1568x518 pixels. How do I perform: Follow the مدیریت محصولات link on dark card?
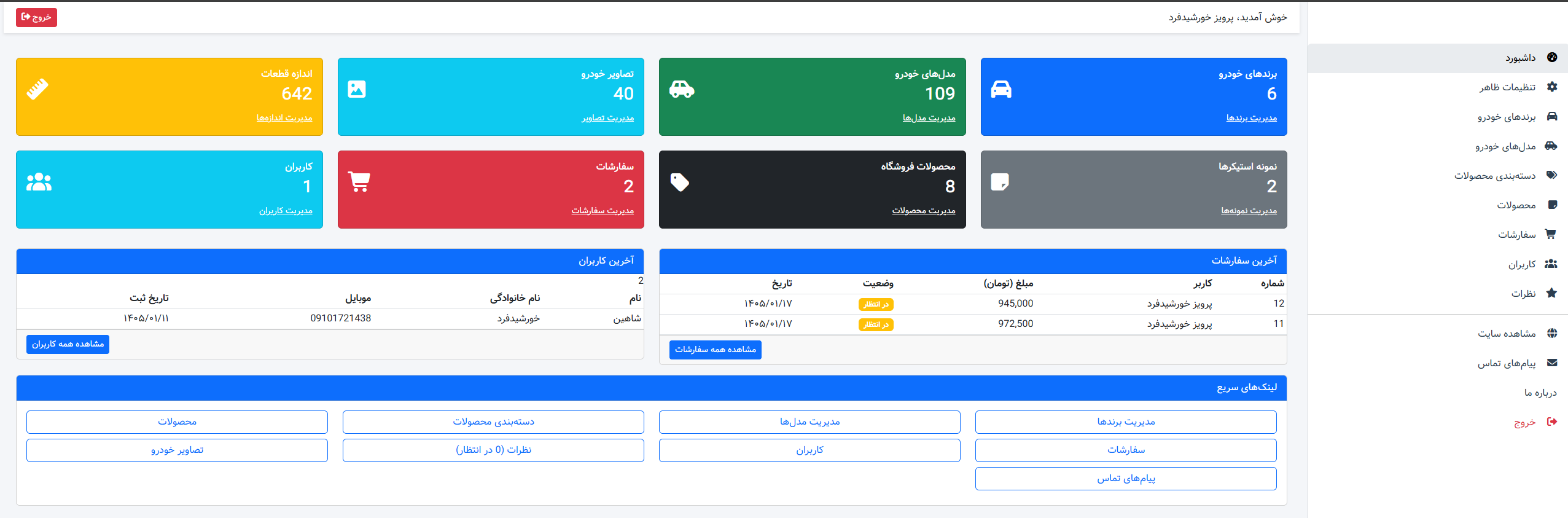click(924, 211)
